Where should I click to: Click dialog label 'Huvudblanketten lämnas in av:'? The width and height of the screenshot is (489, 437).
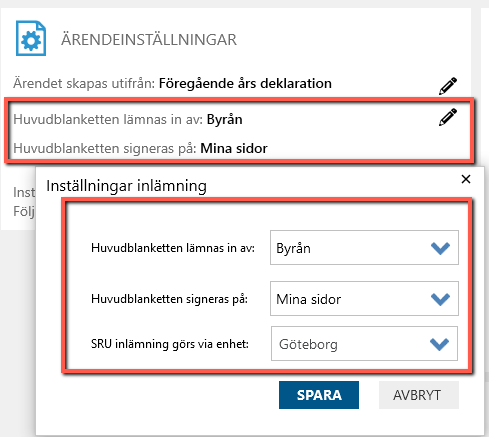173,248
